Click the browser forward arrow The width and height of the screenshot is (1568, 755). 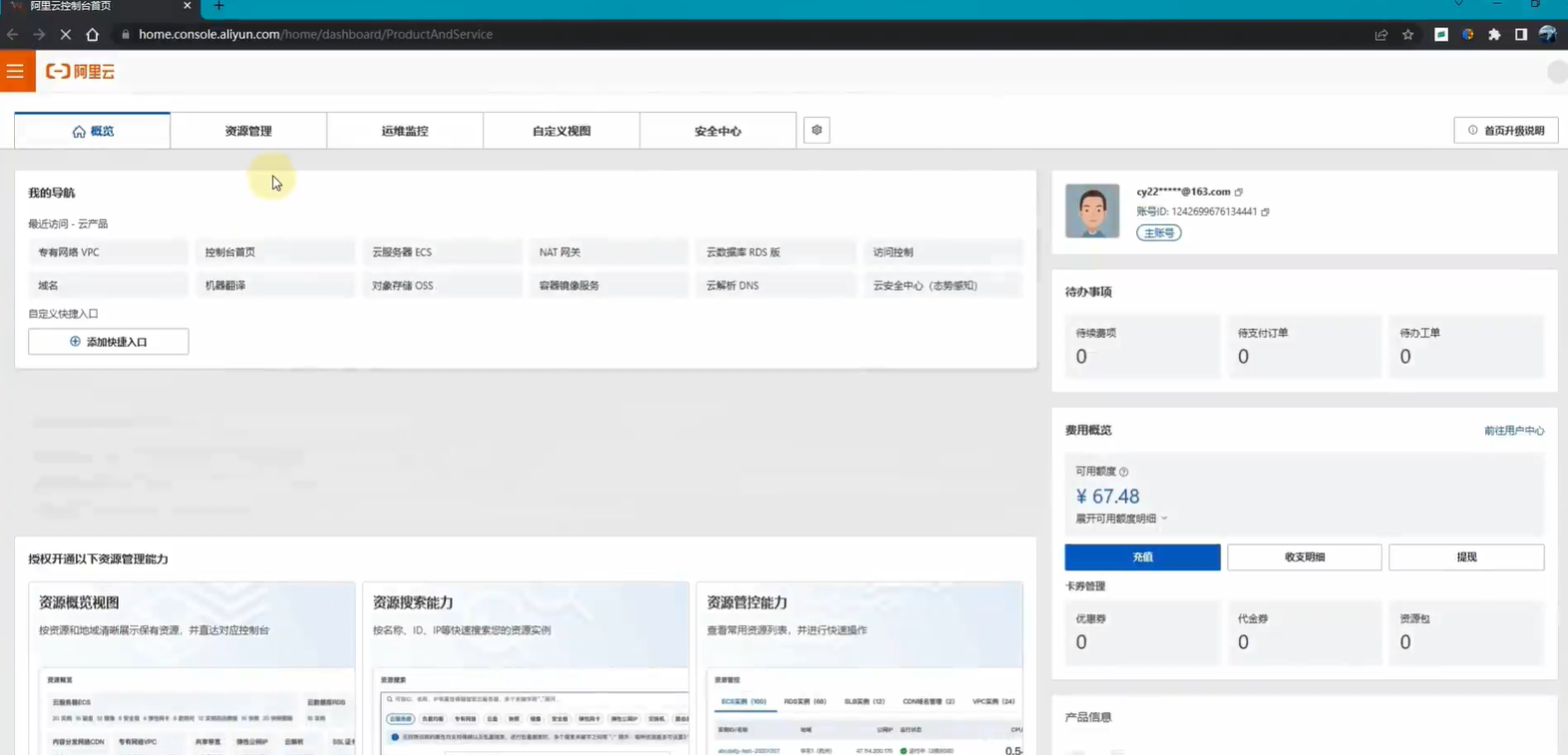[x=39, y=34]
